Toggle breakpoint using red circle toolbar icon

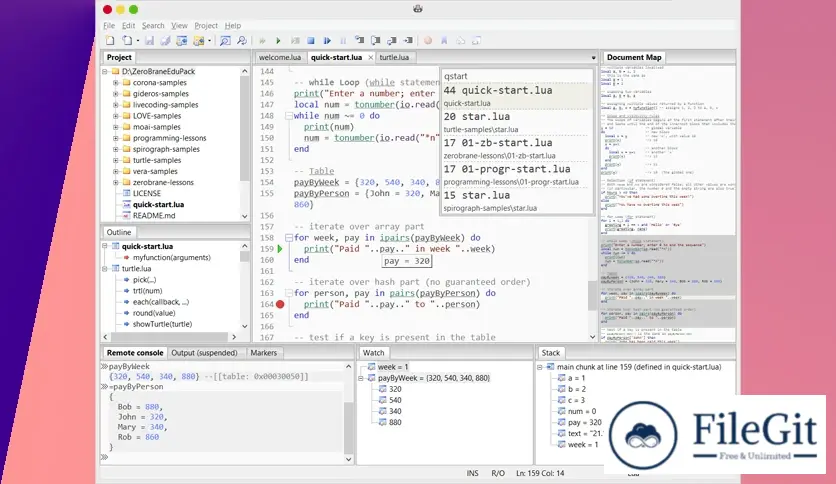[428, 41]
